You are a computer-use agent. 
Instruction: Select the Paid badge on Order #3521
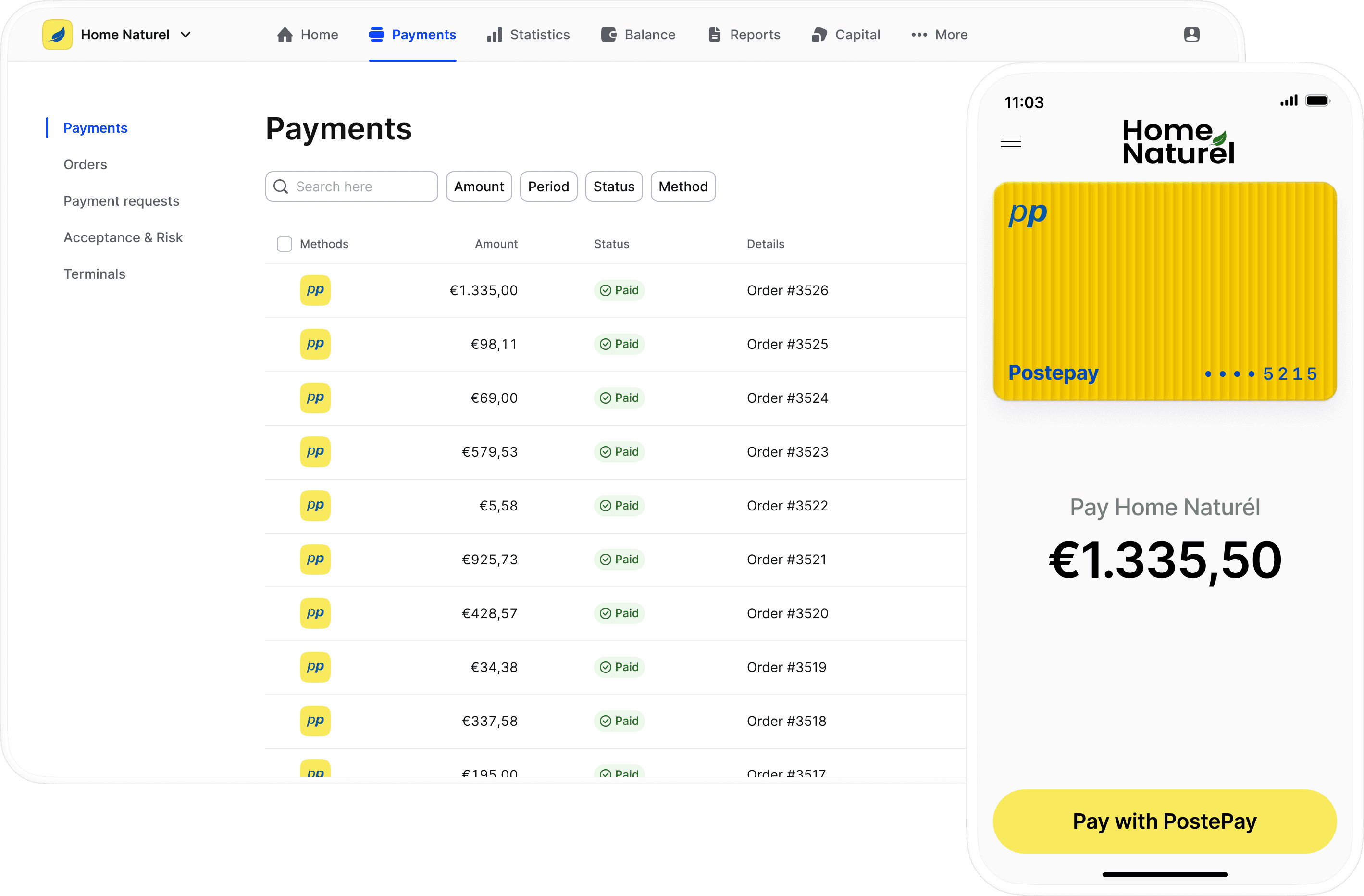(x=619, y=559)
